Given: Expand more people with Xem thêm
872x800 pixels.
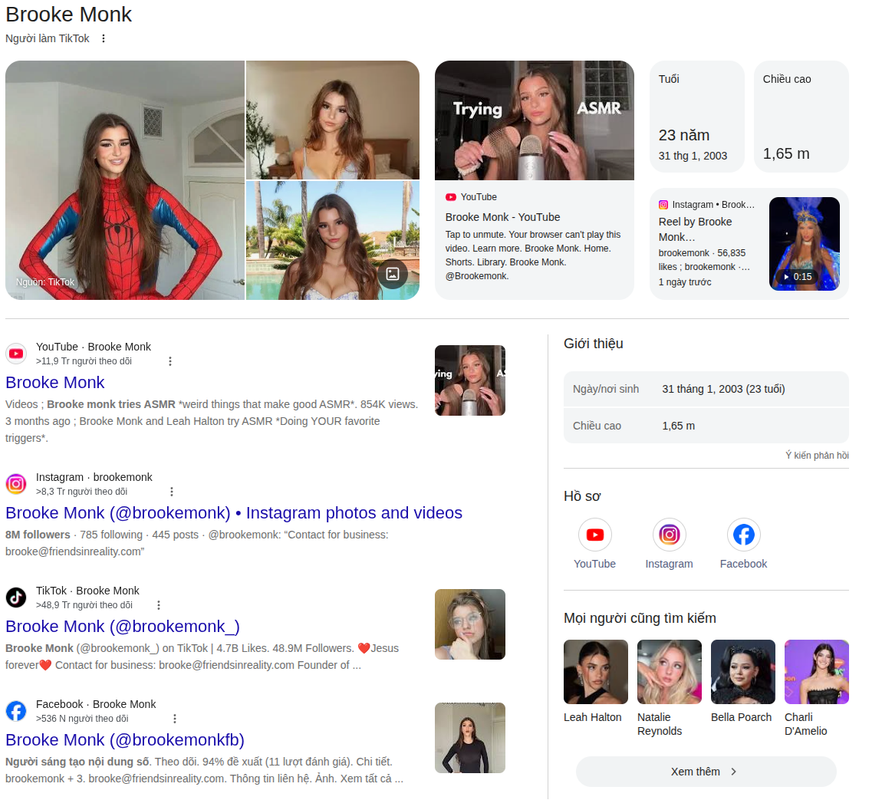Looking at the screenshot, I should [706, 772].
